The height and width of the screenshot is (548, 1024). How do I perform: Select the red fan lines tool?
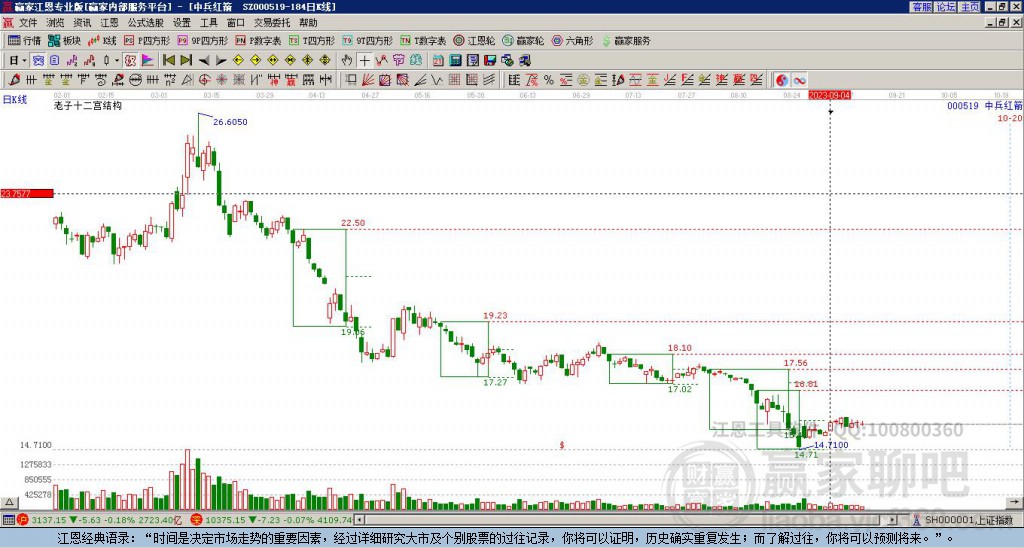click(368, 80)
